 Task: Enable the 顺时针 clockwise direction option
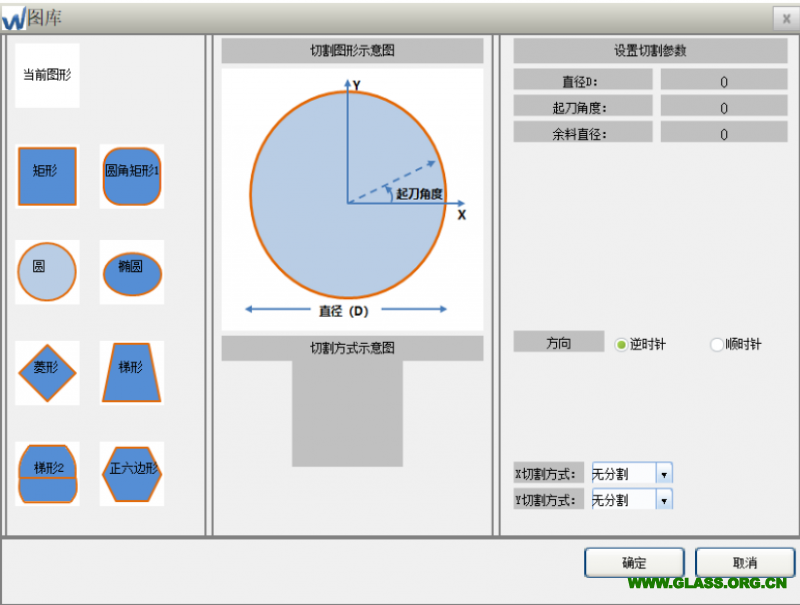pyautogui.click(x=716, y=344)
